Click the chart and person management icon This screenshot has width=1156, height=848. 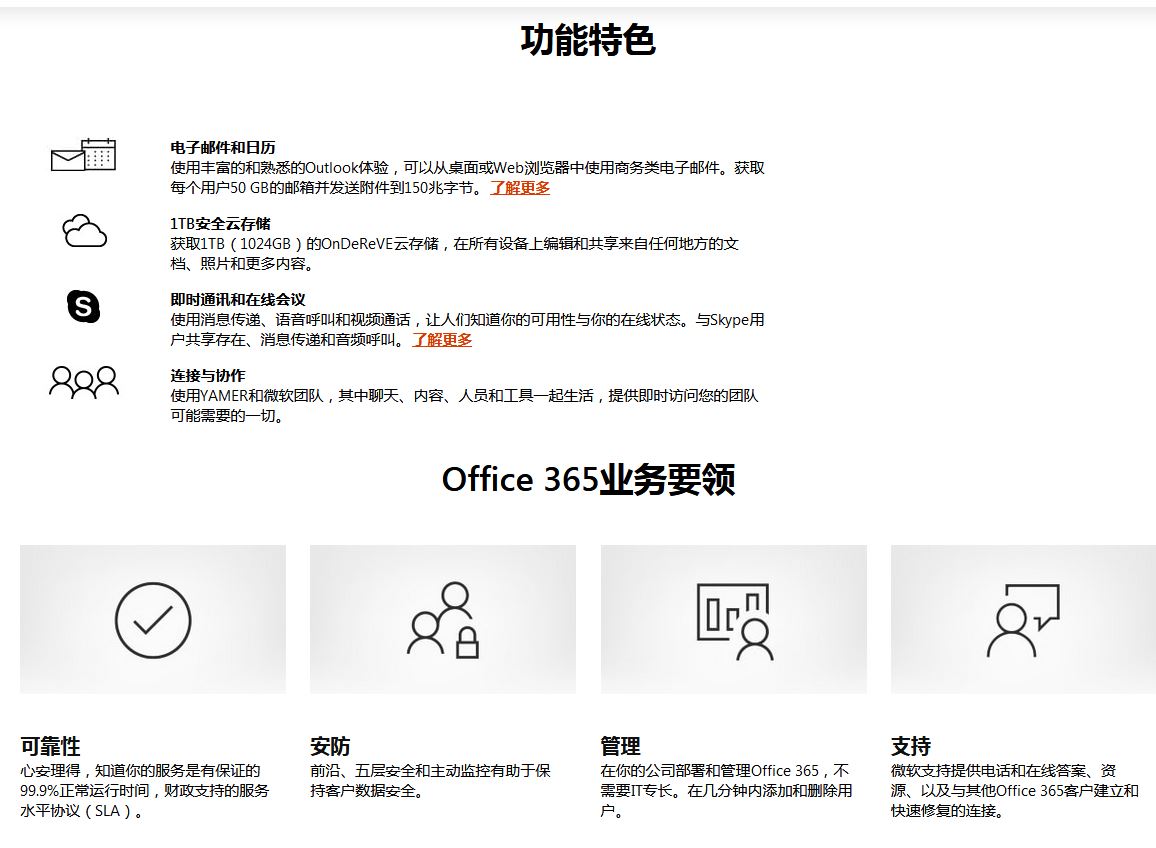click(734, 622)
